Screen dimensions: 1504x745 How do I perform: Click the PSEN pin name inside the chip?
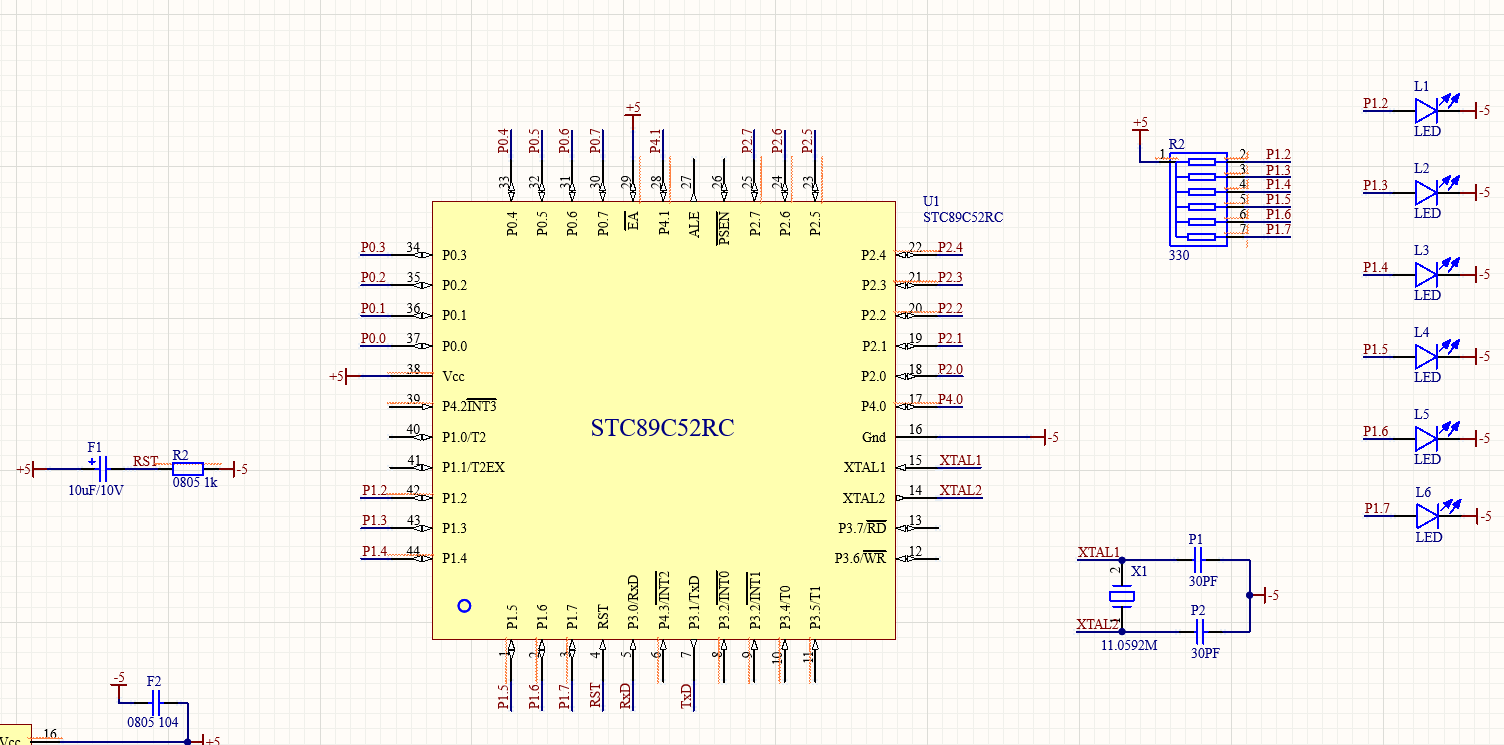725,226
